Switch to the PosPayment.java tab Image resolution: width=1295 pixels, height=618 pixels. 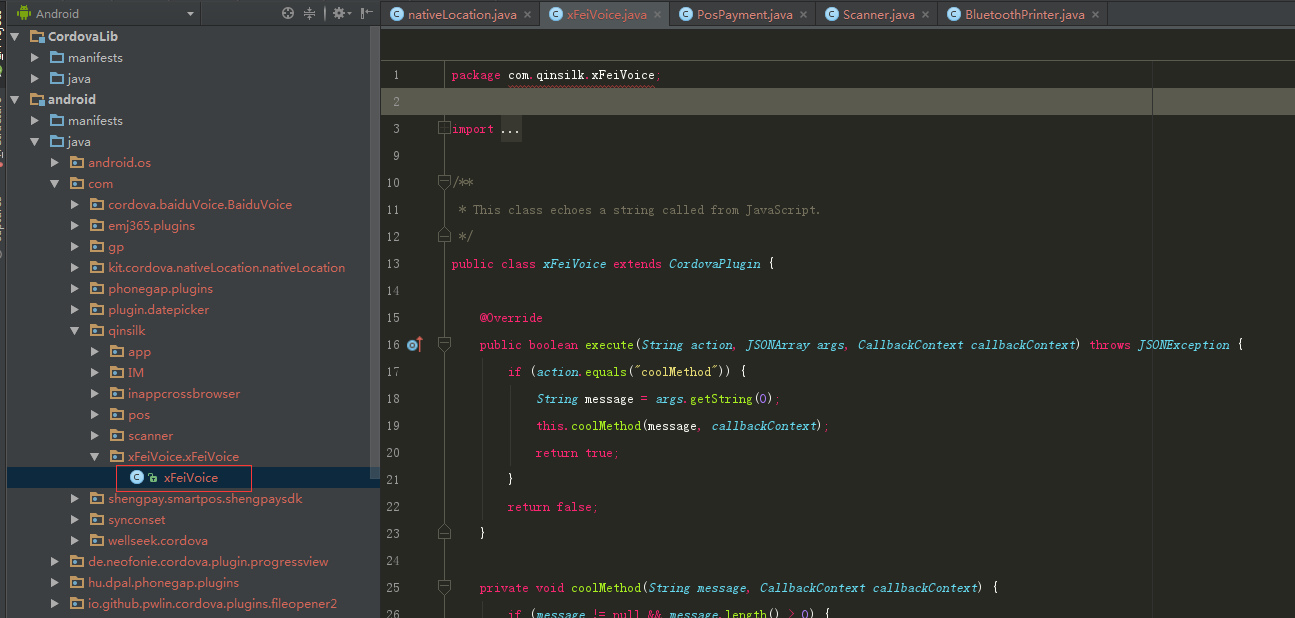pos(744,15)
